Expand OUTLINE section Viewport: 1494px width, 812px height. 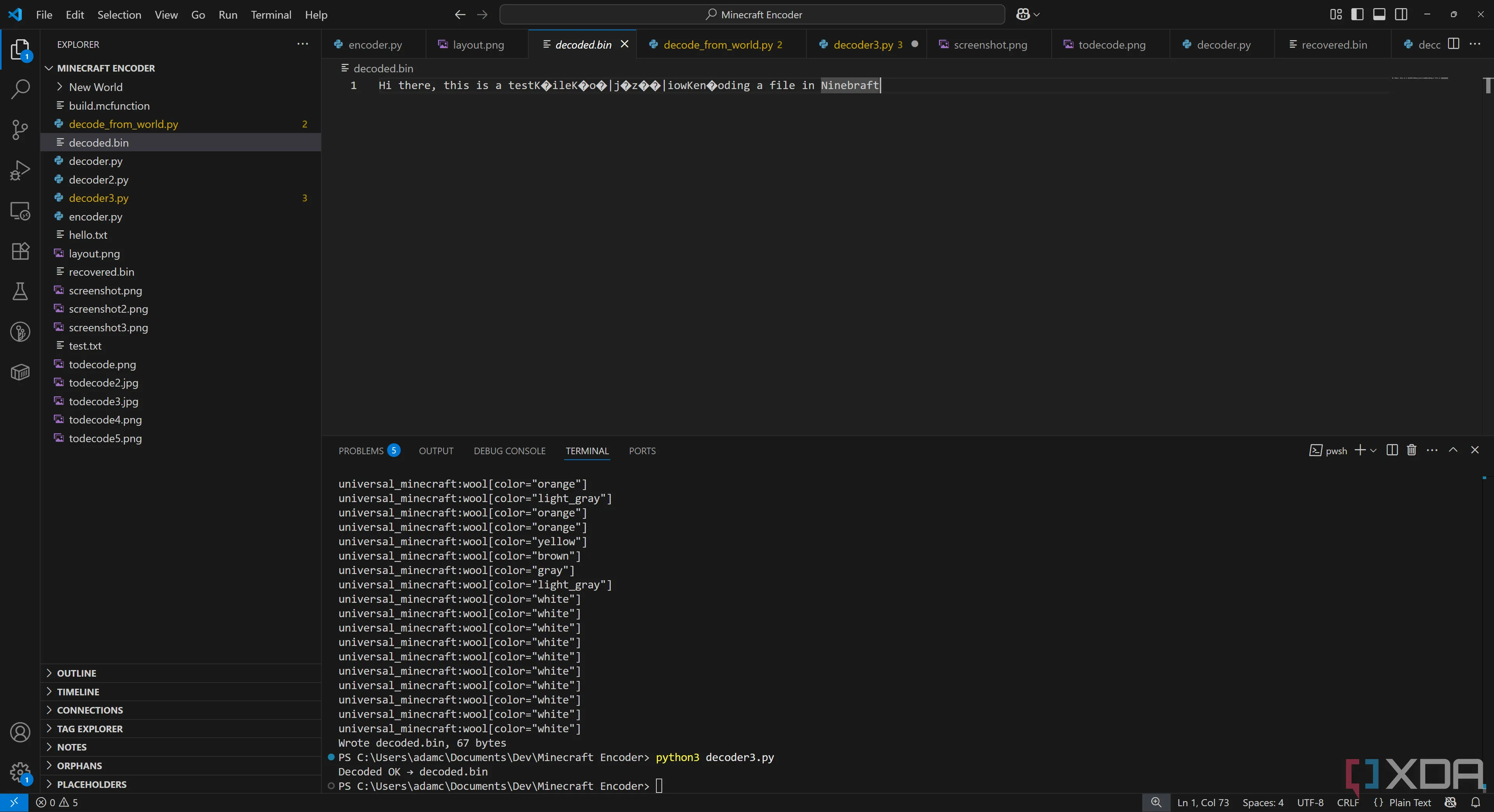coord(181,673)
